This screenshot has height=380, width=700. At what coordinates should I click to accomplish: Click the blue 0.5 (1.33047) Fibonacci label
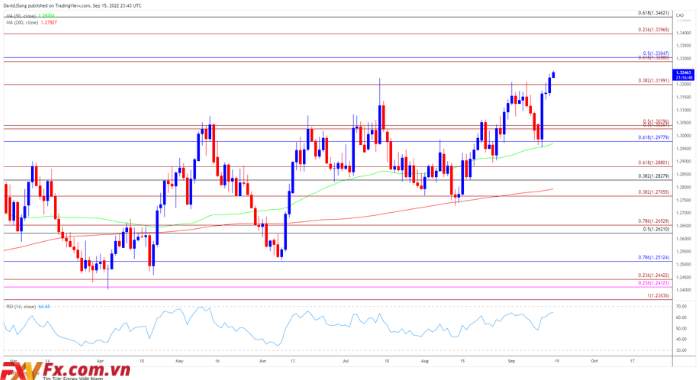coord(656,53)
